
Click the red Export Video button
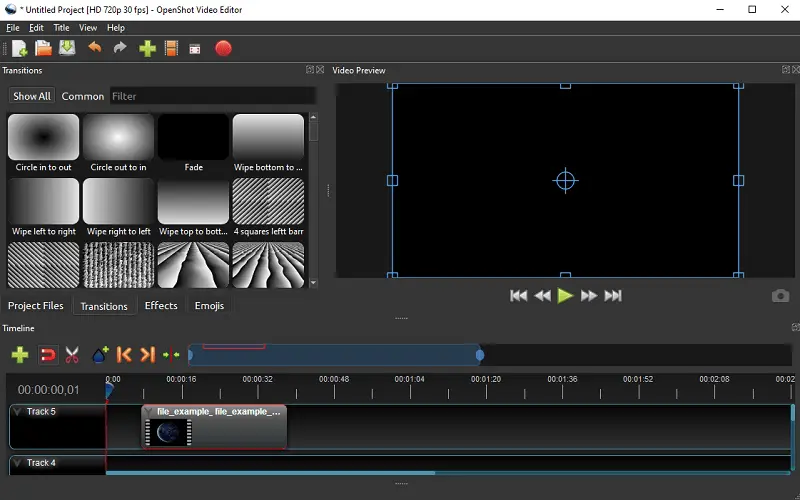click(x=223, y=48)
